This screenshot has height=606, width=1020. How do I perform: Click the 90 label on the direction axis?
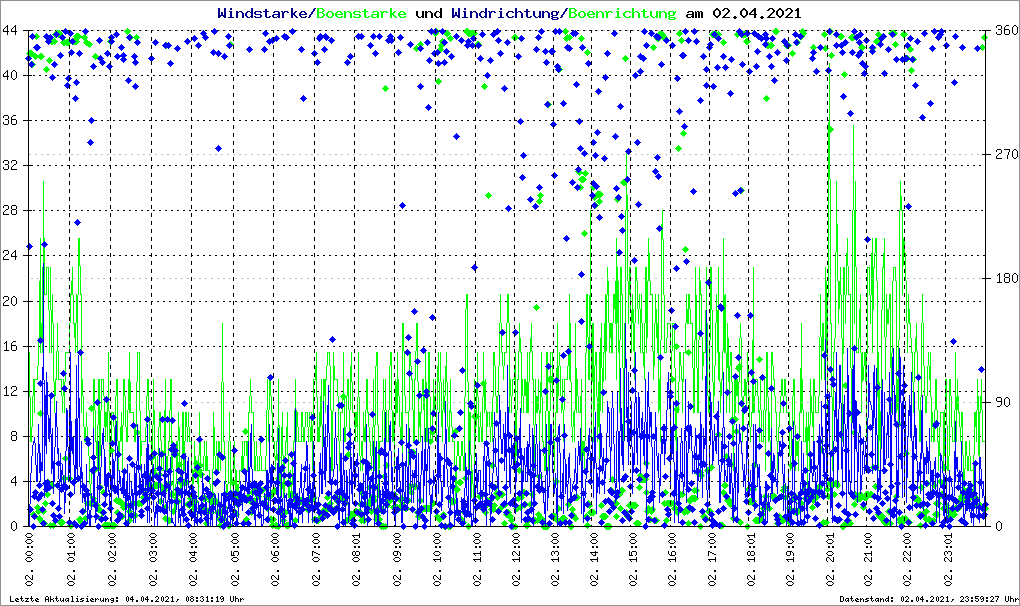pyautogui.click(x=1002, y=403)
